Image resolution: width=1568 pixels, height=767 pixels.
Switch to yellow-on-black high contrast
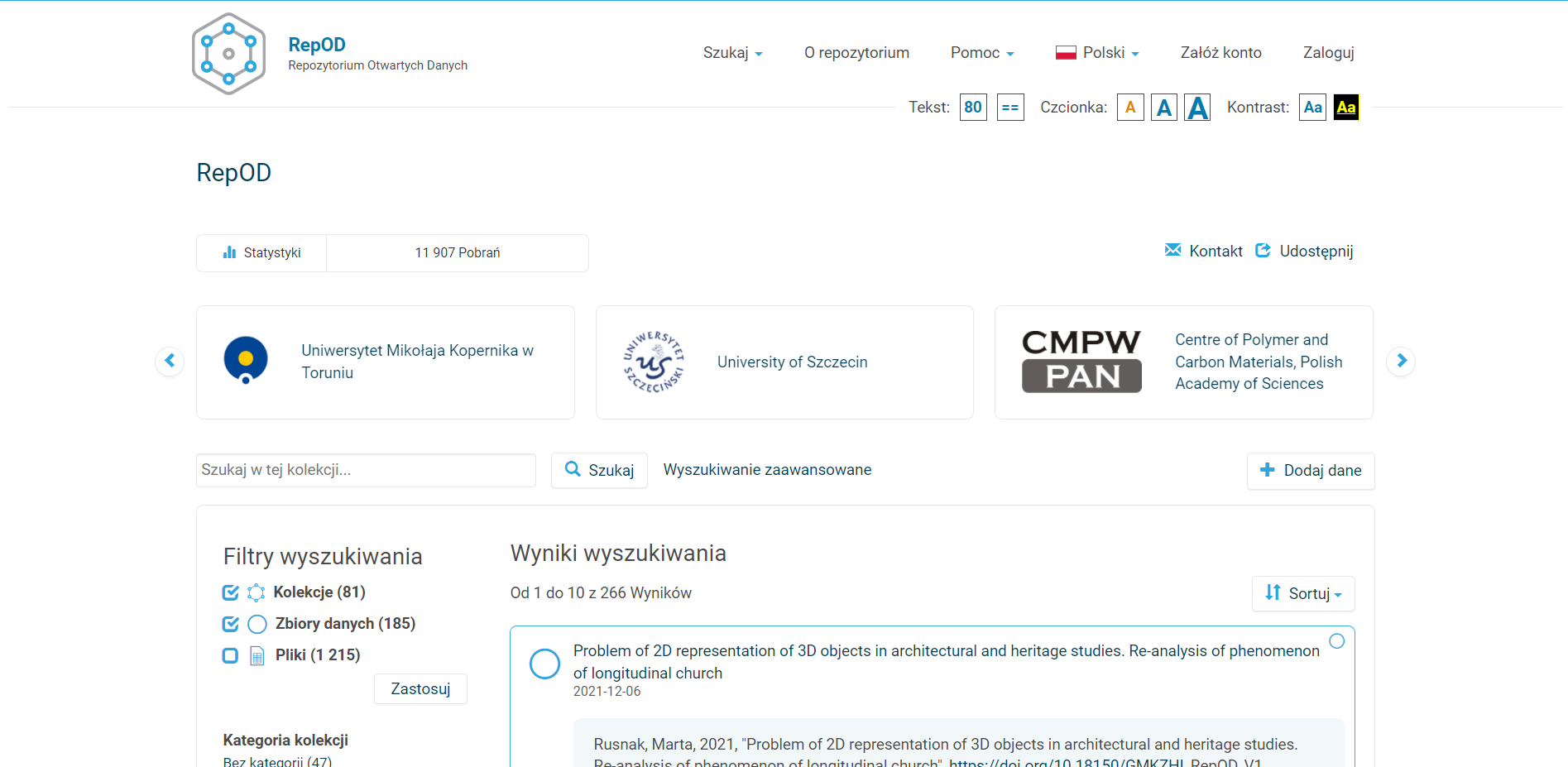(1345, 108)
